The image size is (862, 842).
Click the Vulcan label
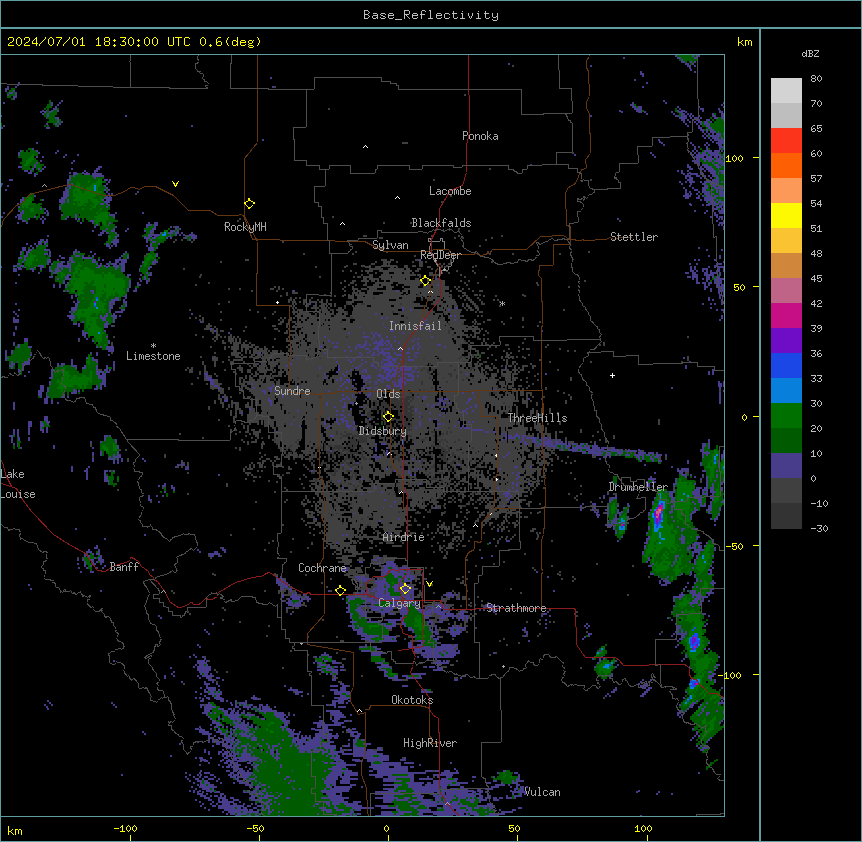tap(542, 792)
